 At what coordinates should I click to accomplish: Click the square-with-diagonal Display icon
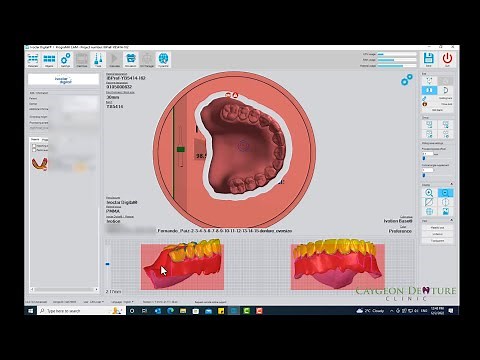pyautogui.click(x=429, y=202)
